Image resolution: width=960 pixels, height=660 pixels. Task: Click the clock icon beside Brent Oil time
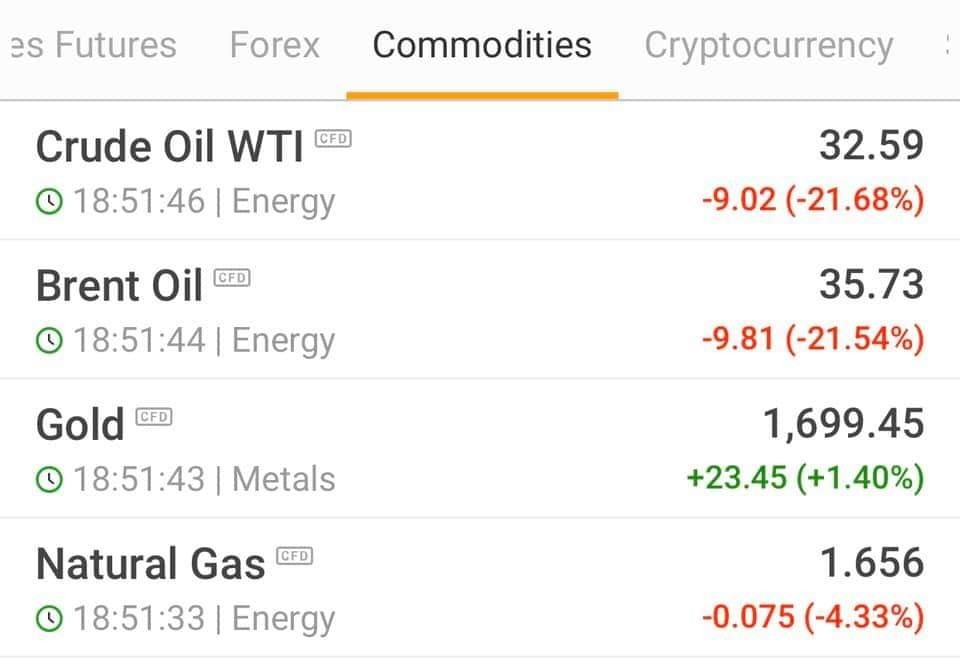pos(50,340)
